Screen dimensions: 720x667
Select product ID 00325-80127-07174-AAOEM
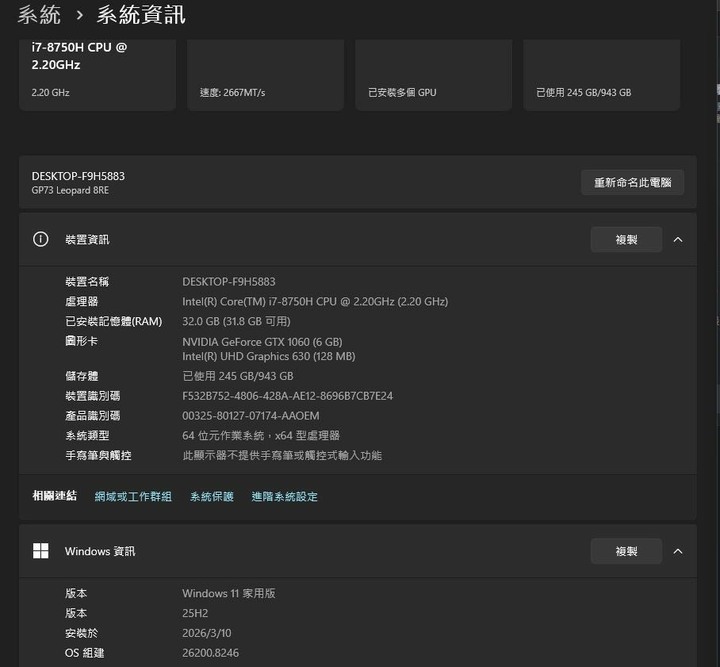click(251, 416)
